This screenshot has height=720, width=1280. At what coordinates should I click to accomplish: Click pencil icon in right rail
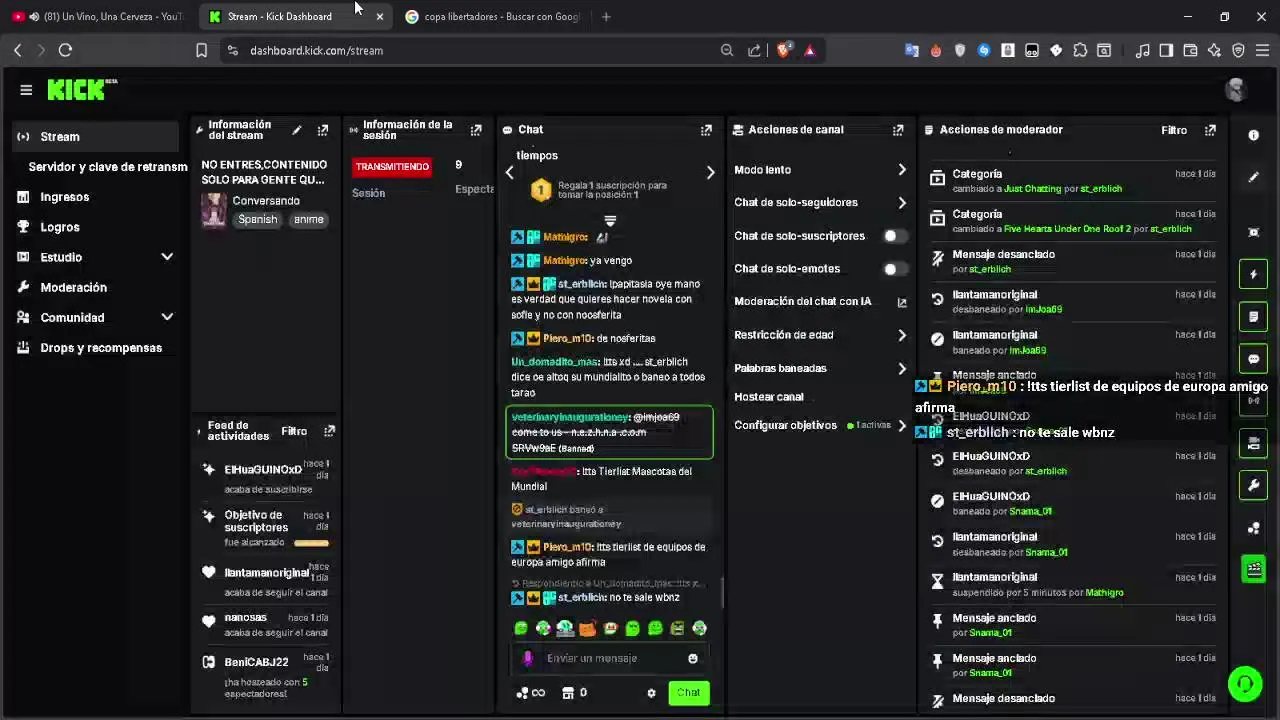(1253, 177)
